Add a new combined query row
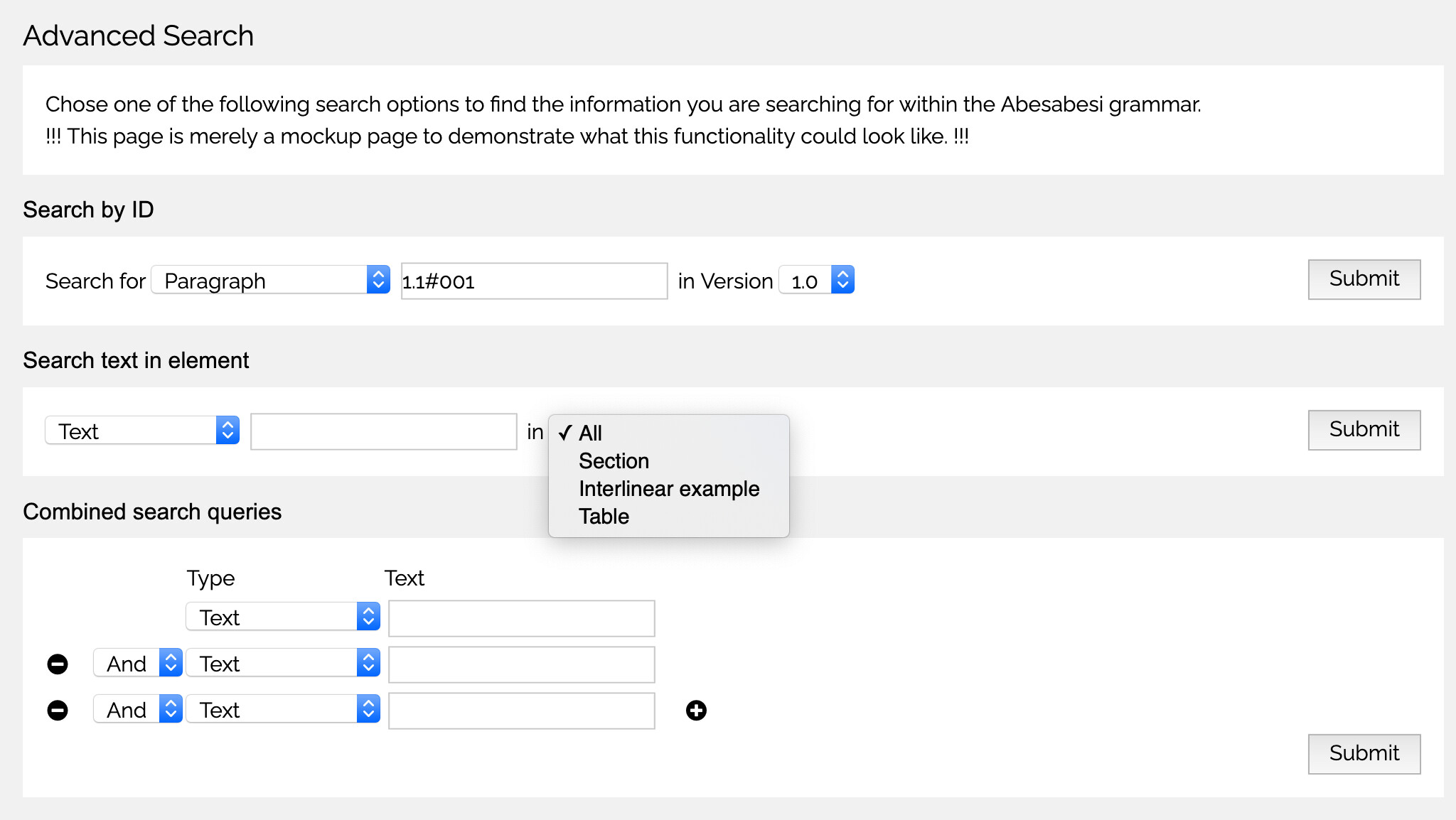This screenshot has height=820, width=1456. click(696, 710)
